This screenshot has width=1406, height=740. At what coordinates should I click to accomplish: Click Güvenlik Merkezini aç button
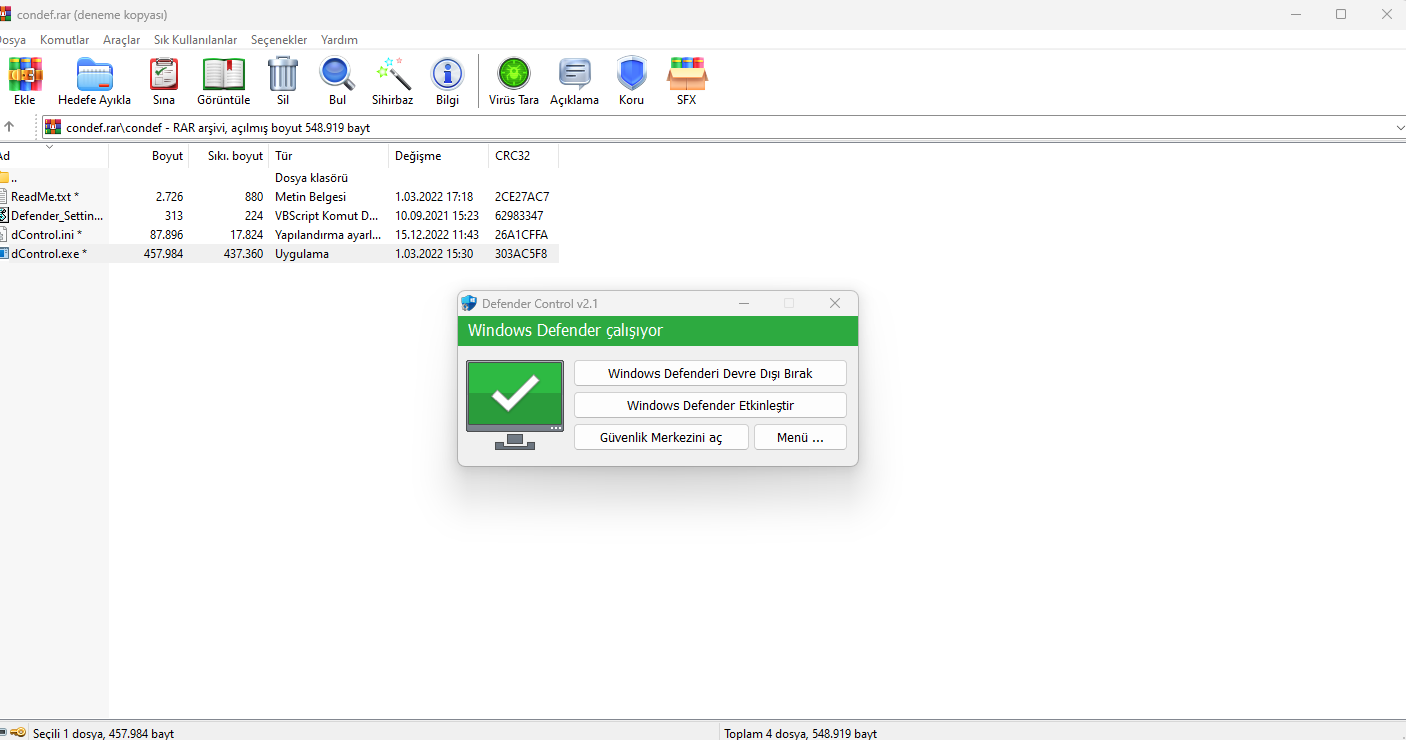click(x=661, y=437)
